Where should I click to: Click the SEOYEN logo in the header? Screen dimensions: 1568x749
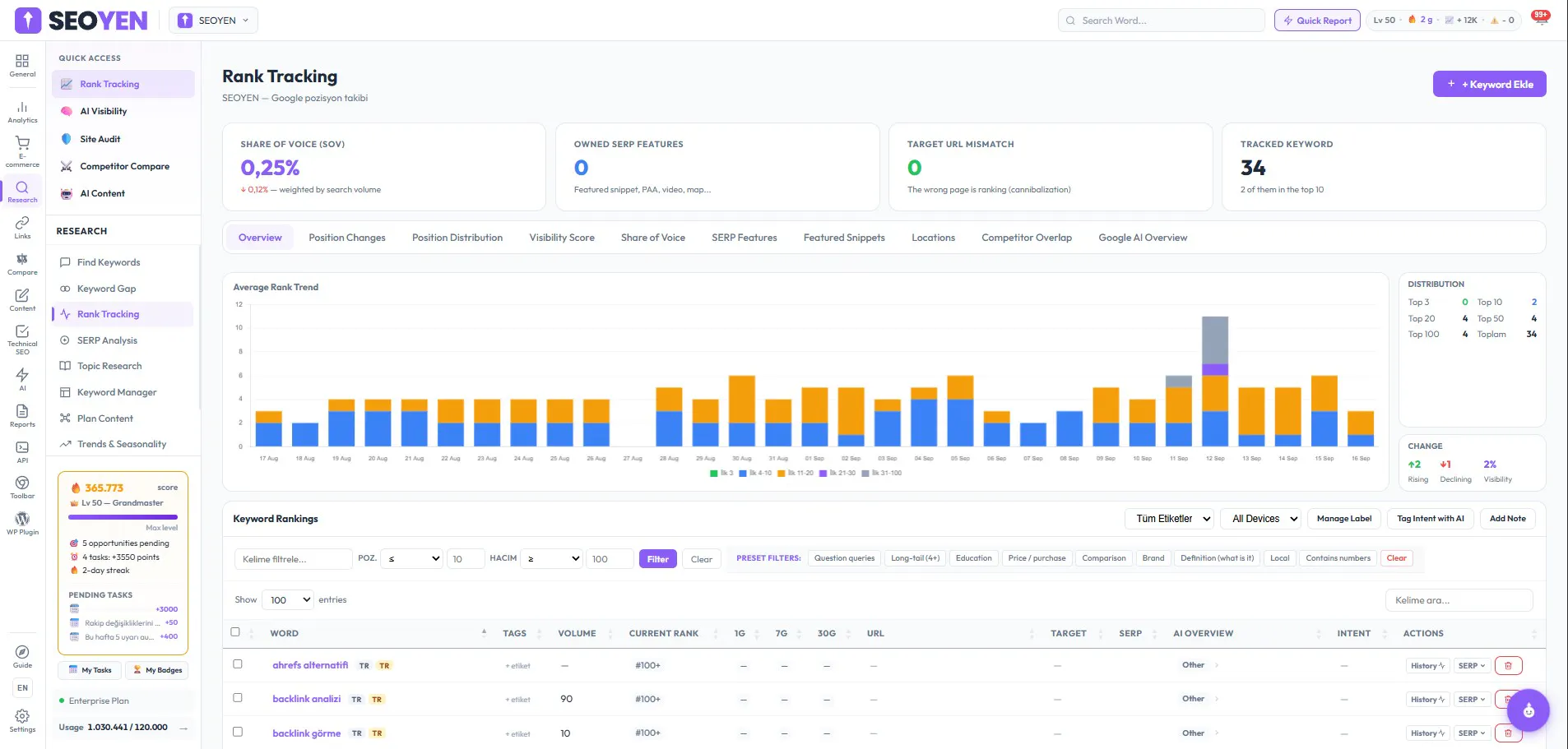[x=81, y=21]
